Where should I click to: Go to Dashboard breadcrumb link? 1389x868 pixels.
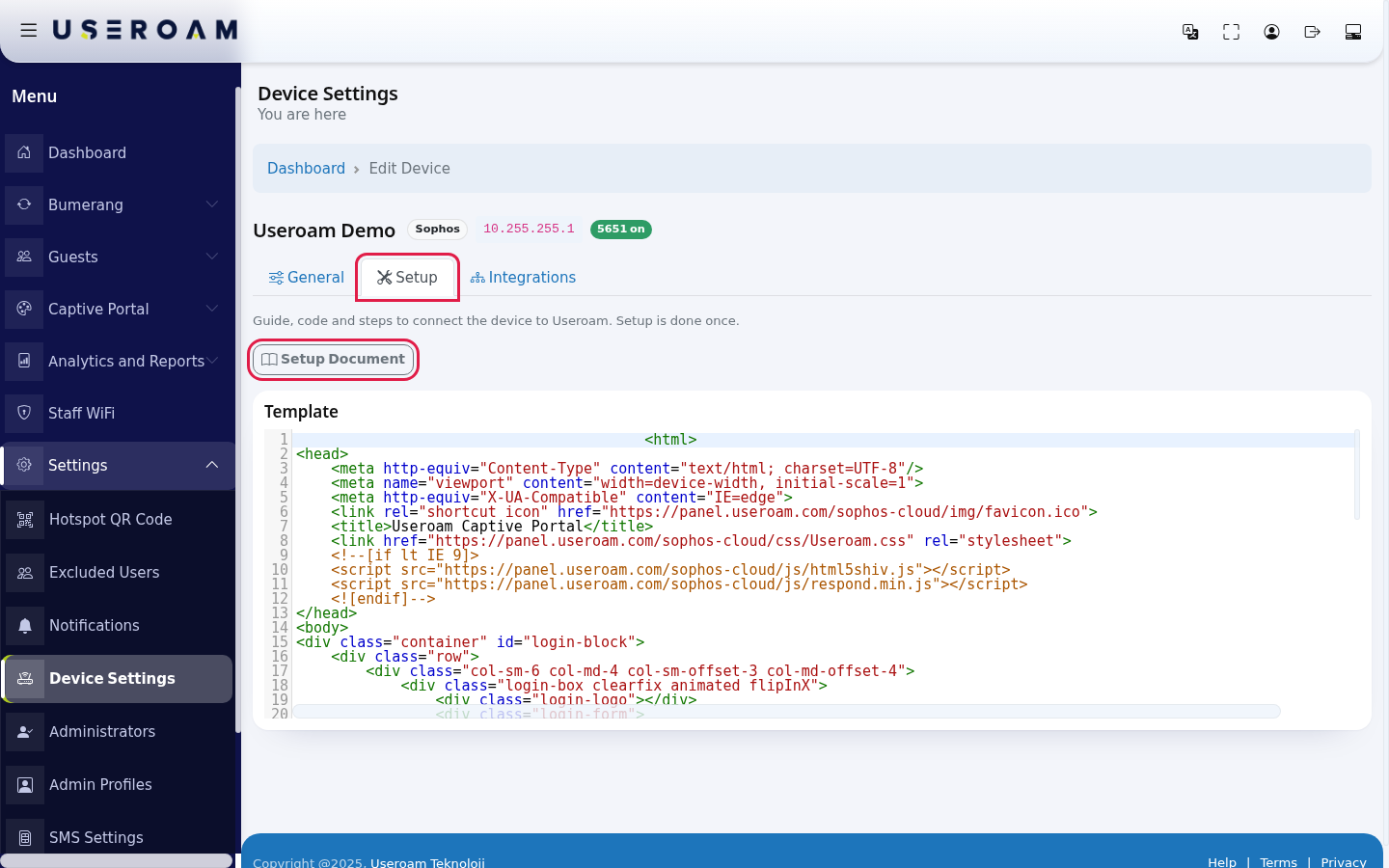point(306,169)
